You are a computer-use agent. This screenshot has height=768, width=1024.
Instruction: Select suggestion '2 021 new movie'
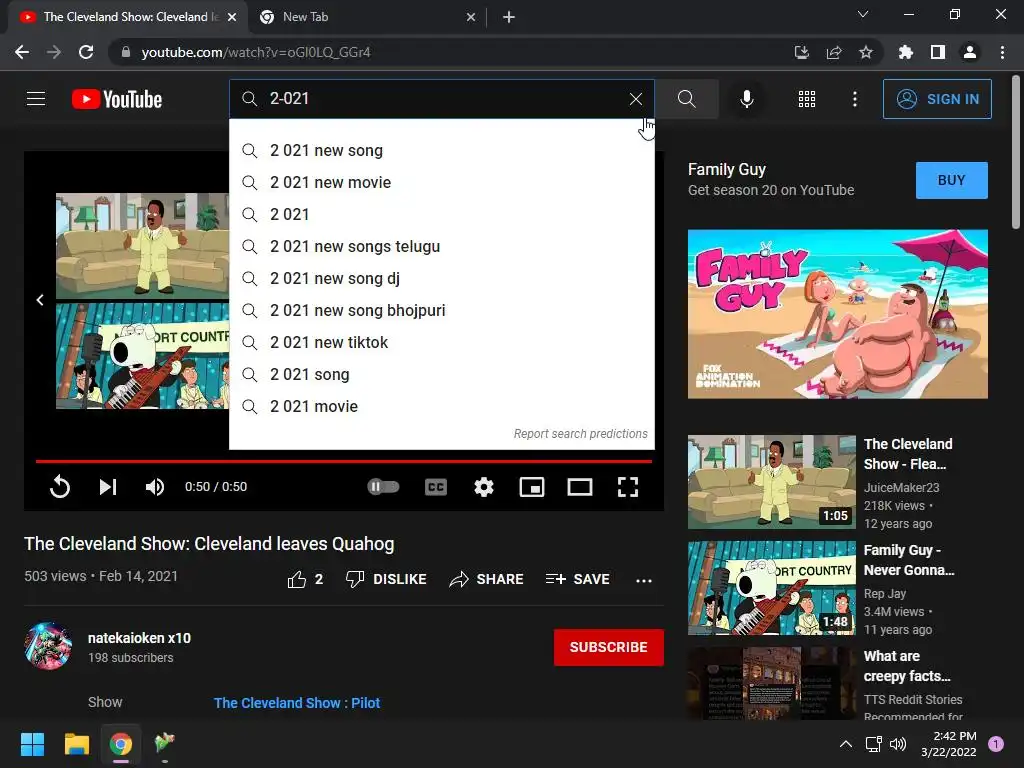coord(441,182)
